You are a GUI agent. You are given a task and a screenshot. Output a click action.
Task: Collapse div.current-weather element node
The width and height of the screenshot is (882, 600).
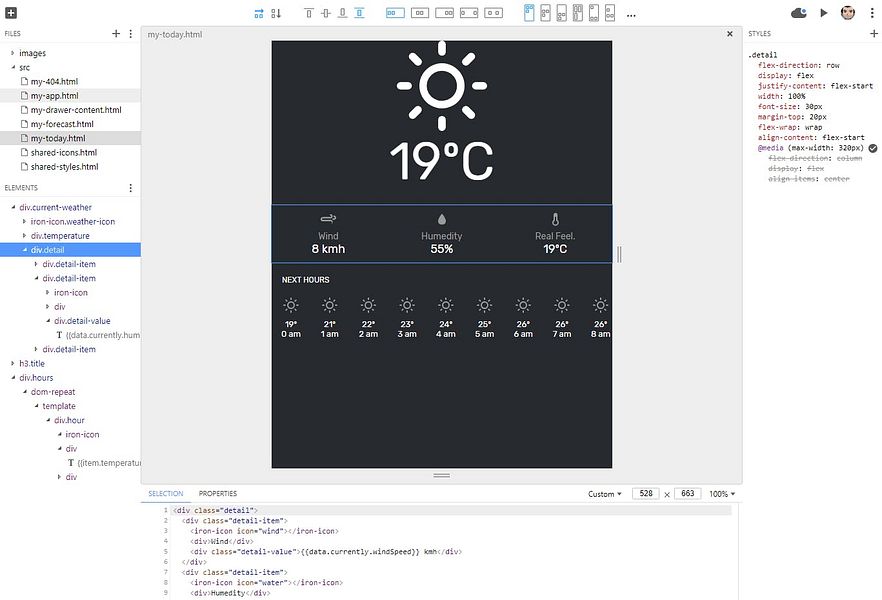(x=12, y=207)
